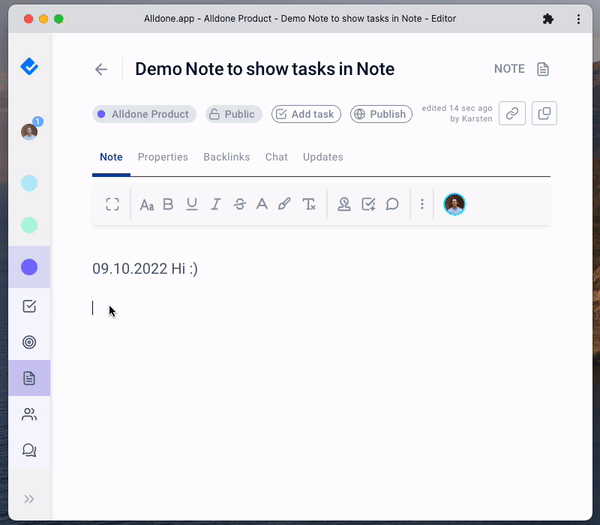
Task: Go back with the left arrow
Action: pos(101,69)
